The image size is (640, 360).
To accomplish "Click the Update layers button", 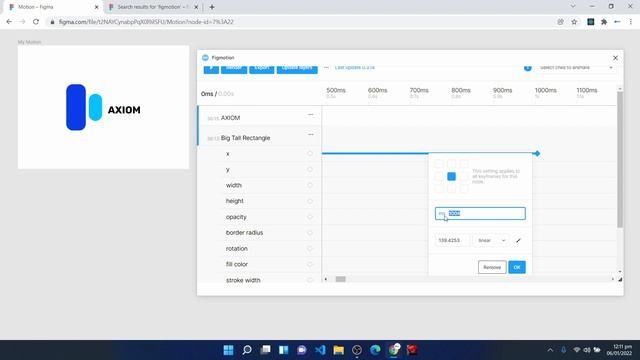I will pyautogui.click(x=297, y=69).
